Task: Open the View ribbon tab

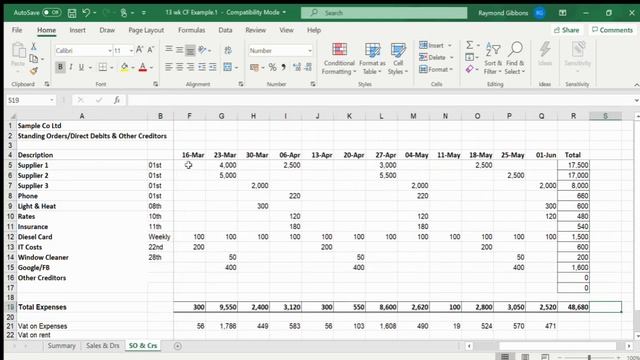Action: pyautogui.click(x=286, y=30)
